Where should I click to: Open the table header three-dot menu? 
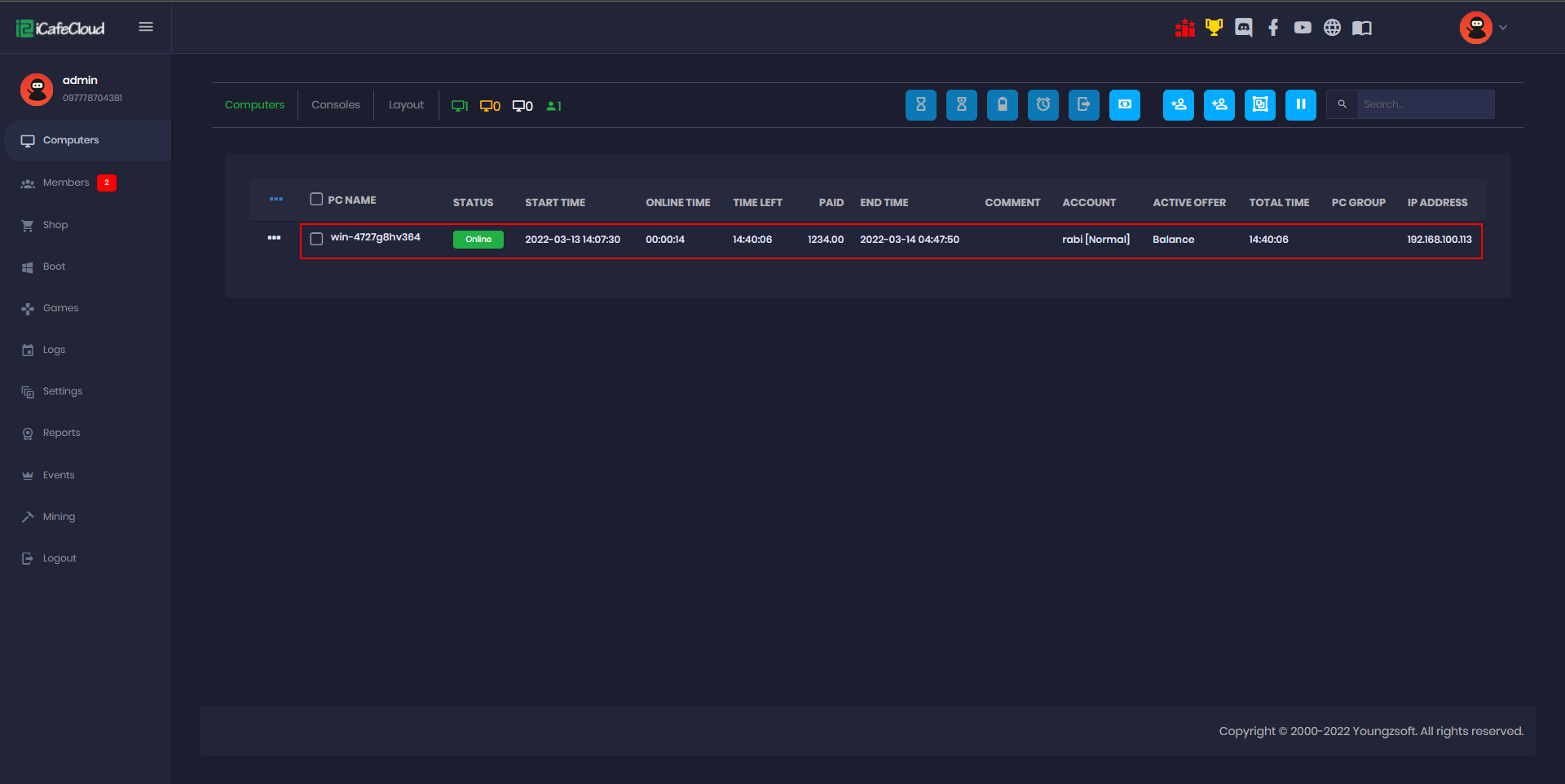click(x=276, y=200)
